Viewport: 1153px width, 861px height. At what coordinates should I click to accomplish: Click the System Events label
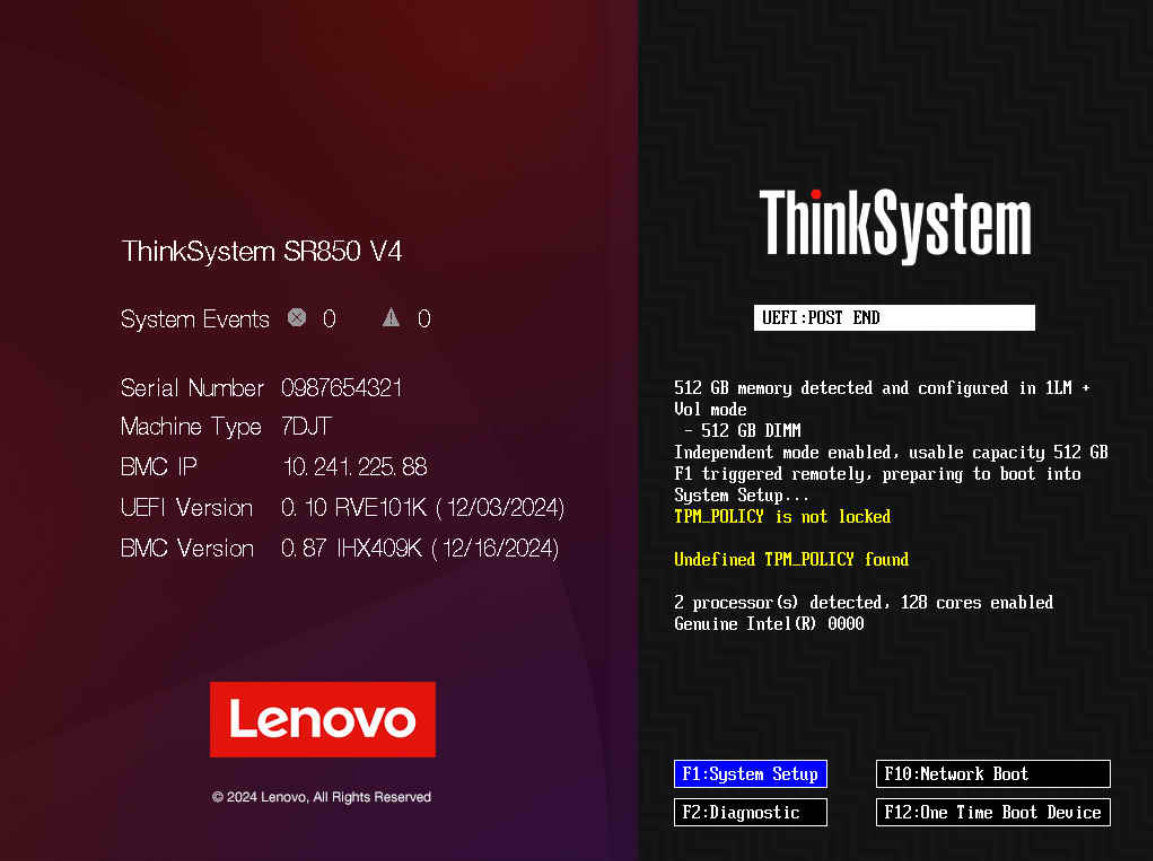pos(195,319)
